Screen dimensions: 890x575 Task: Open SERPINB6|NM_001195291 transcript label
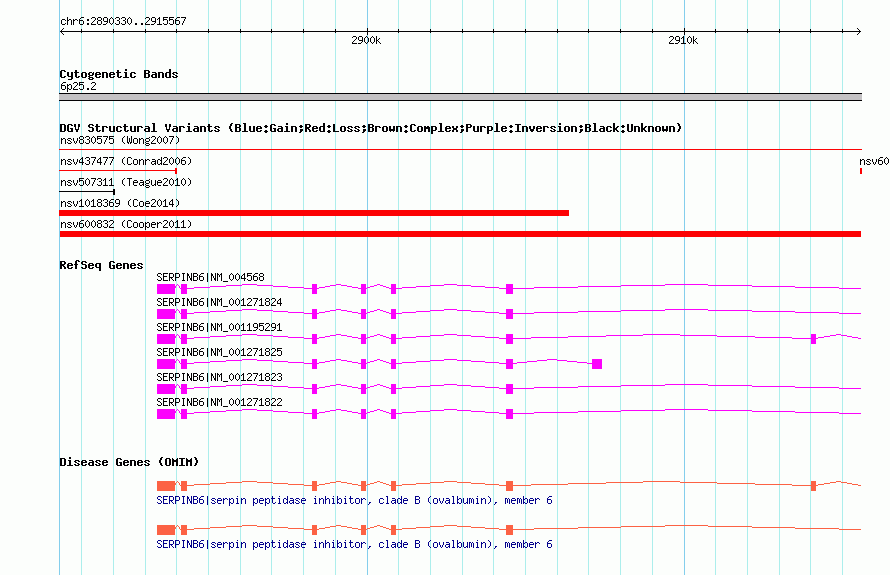[219, 327]
